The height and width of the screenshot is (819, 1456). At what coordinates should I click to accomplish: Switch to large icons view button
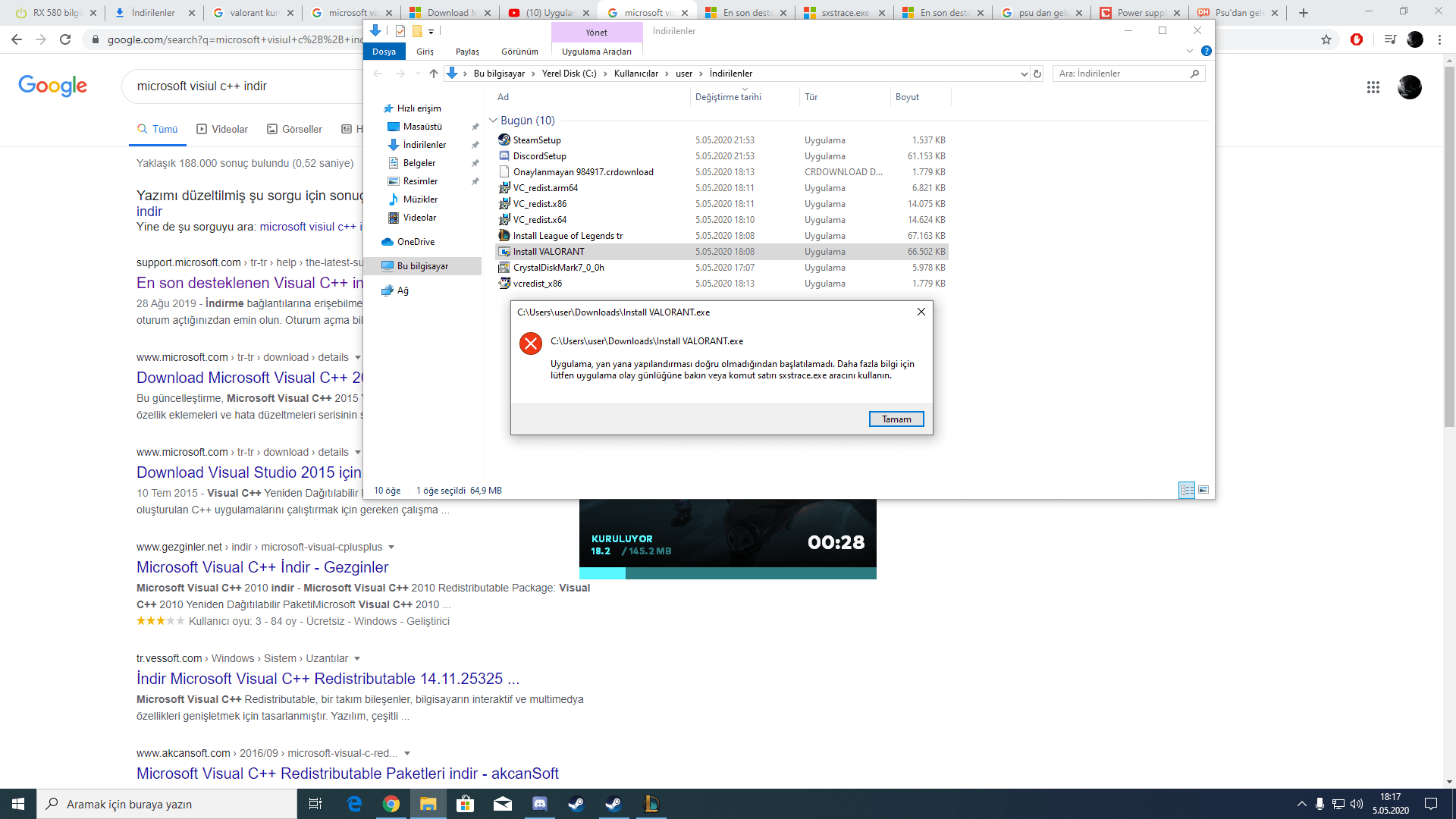point(1203,490)
